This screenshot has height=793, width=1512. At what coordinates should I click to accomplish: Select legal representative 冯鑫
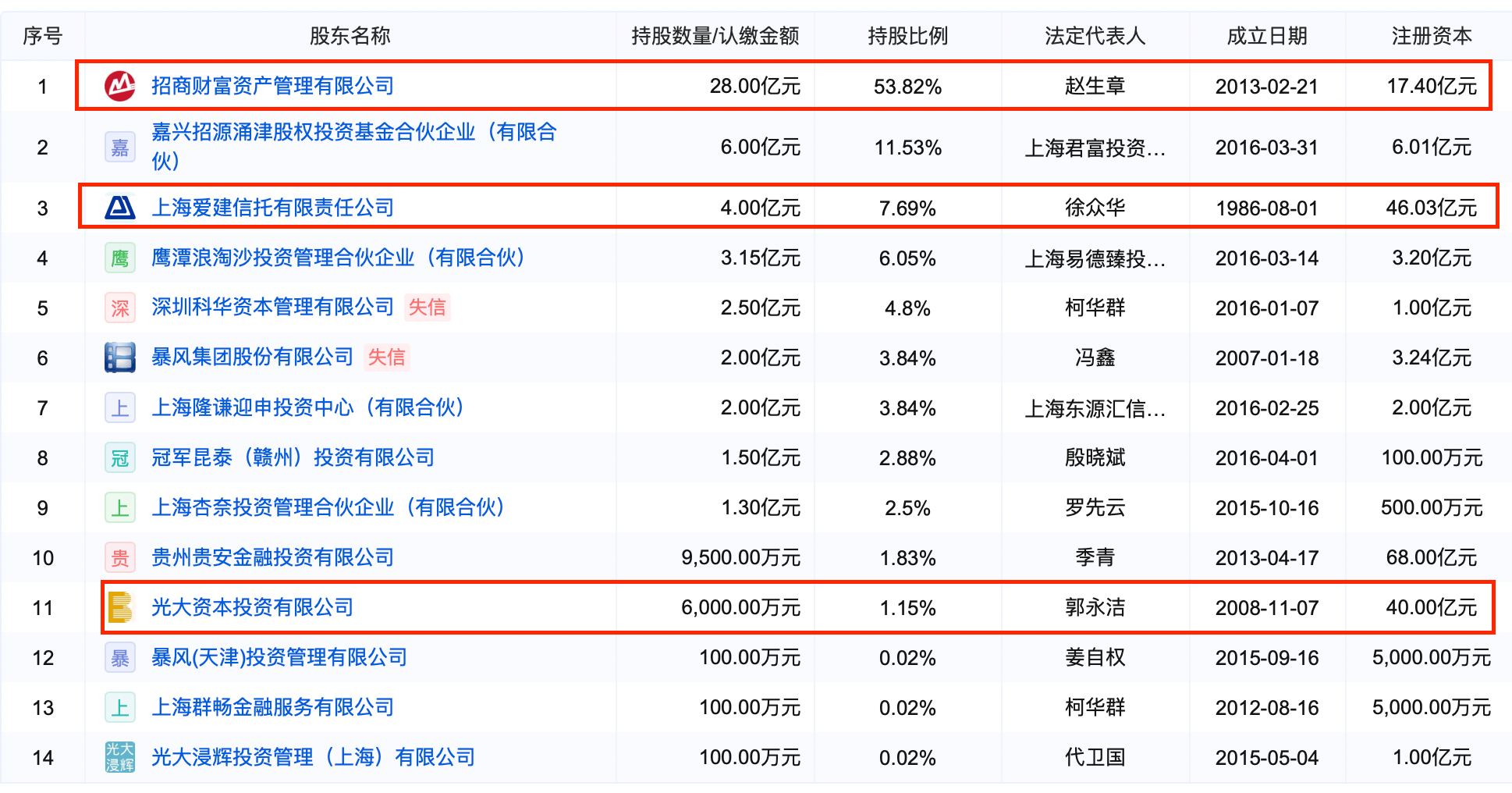point(1095,358)
